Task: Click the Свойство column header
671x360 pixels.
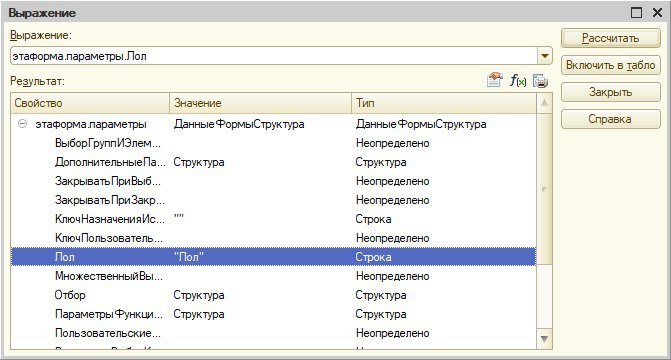Action: click(x=90, y=103)
